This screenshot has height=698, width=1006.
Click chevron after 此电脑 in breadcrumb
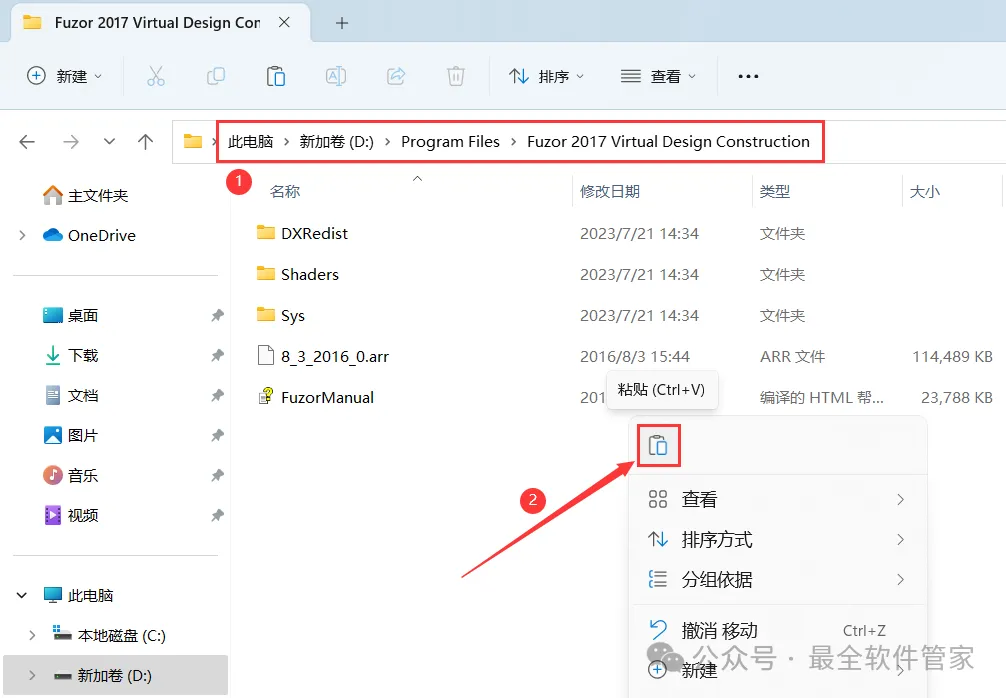pos(286,141)
